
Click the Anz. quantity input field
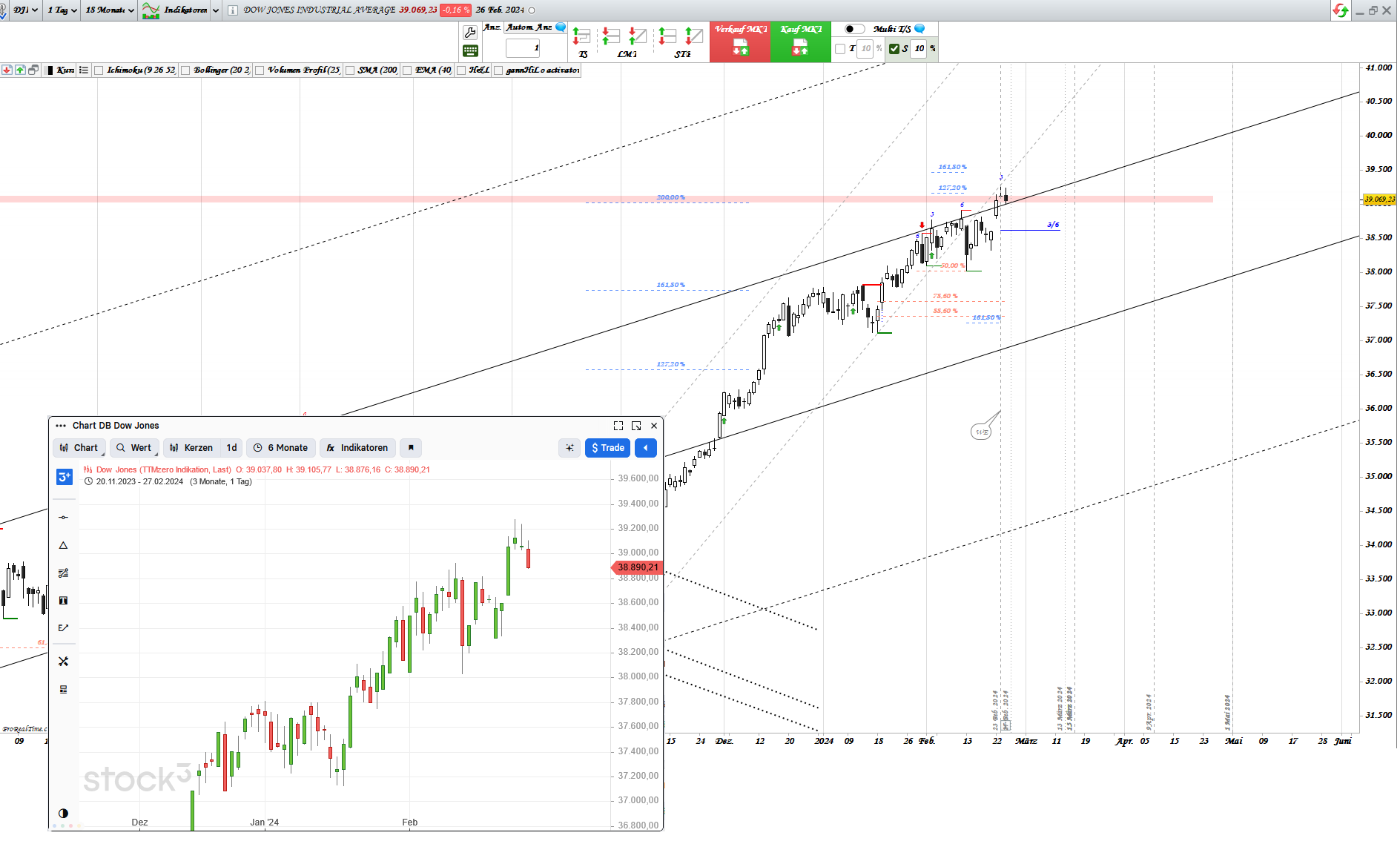click(x=523, y=49)
